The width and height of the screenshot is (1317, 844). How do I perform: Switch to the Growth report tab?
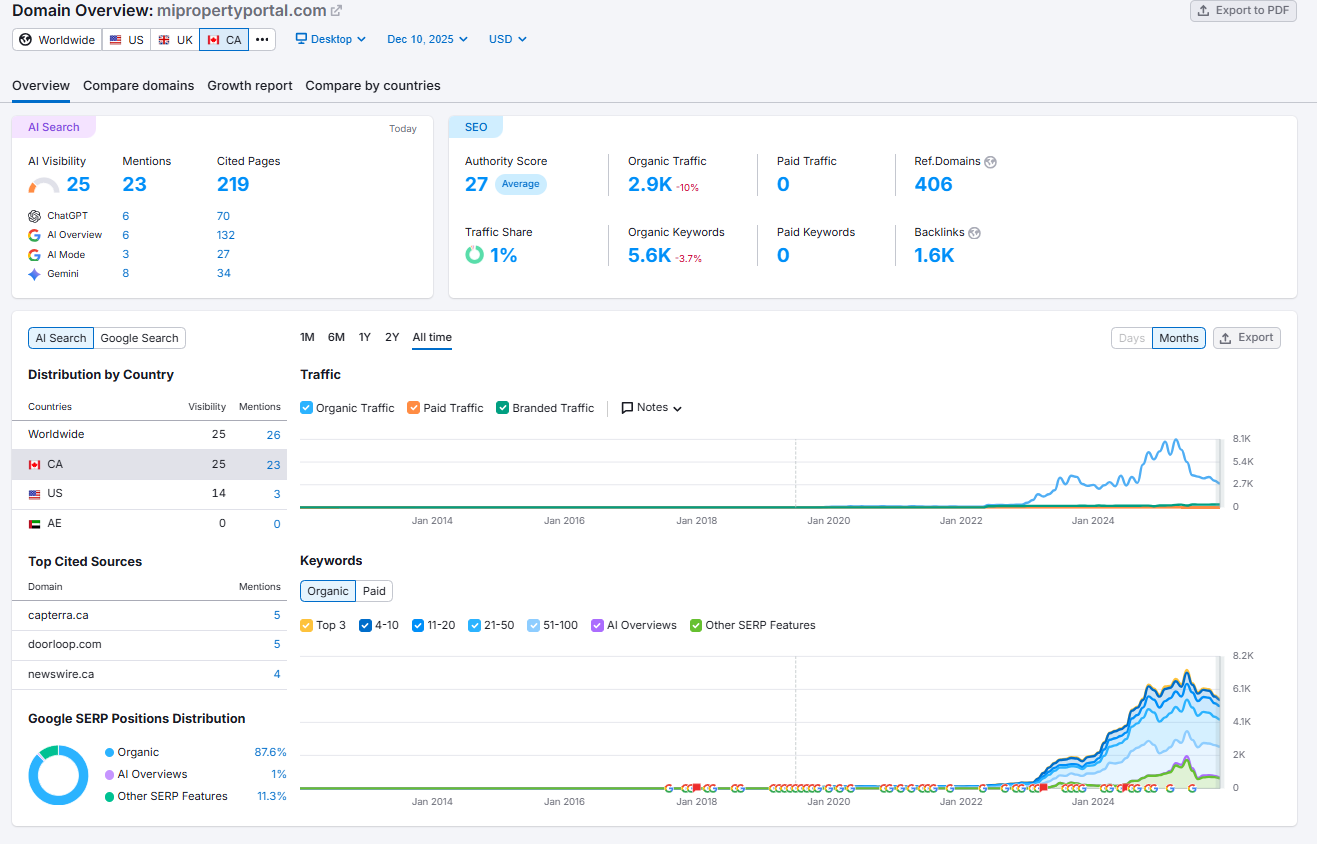coord(249,86)
